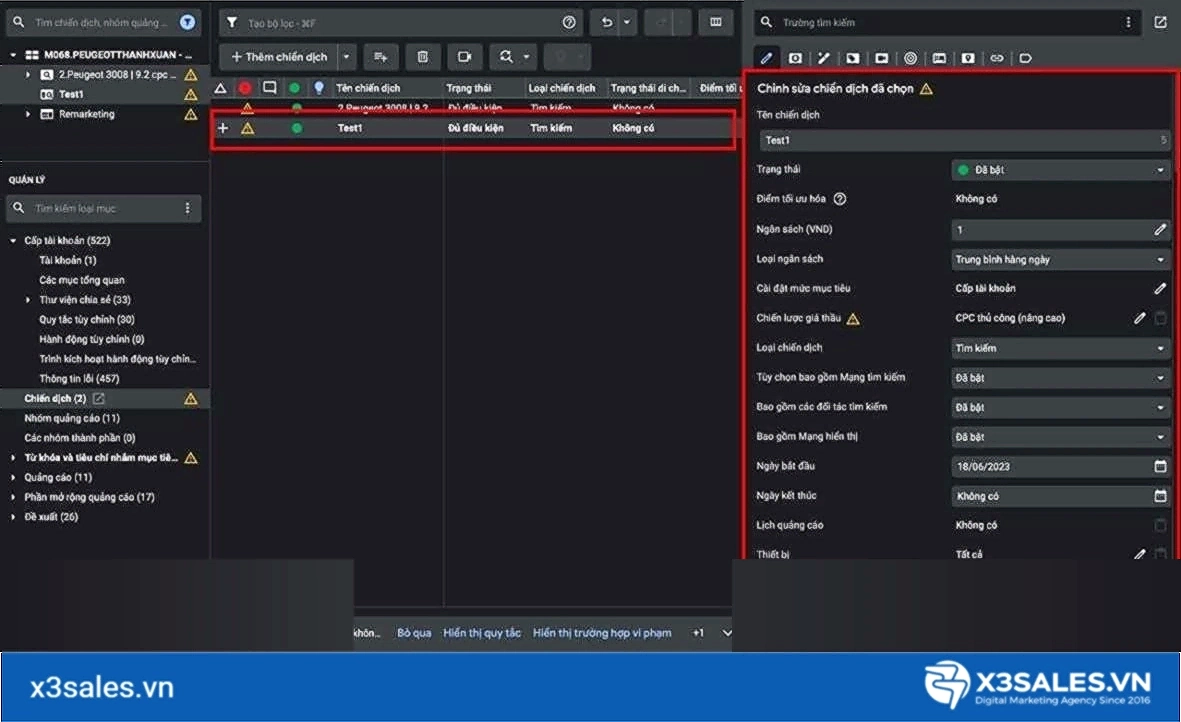Click the trash delete icon in toolbar
Screen dimensions: 1181x722
pos(423,57)
